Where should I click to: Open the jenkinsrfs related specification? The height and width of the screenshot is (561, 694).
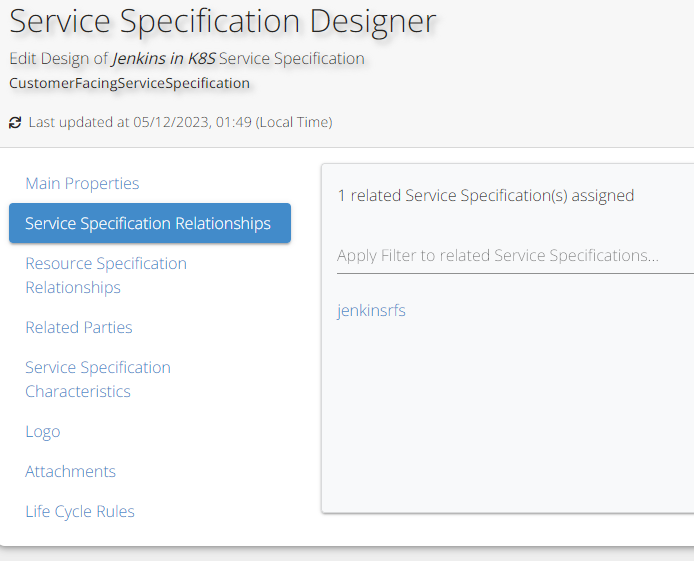tap(372, 311)
